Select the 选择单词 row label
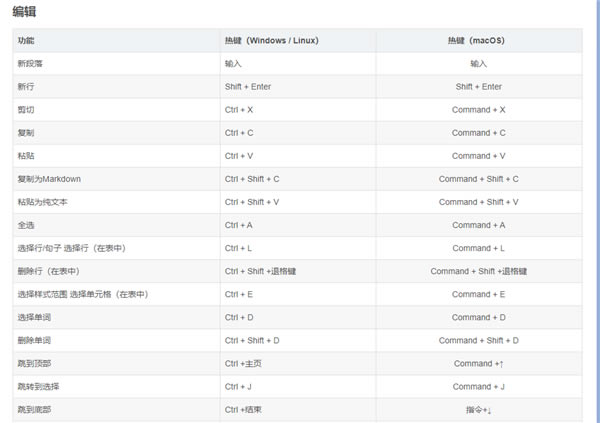This screenshot has height=423, width=600. pyautogui.click(x=34, y=317)
